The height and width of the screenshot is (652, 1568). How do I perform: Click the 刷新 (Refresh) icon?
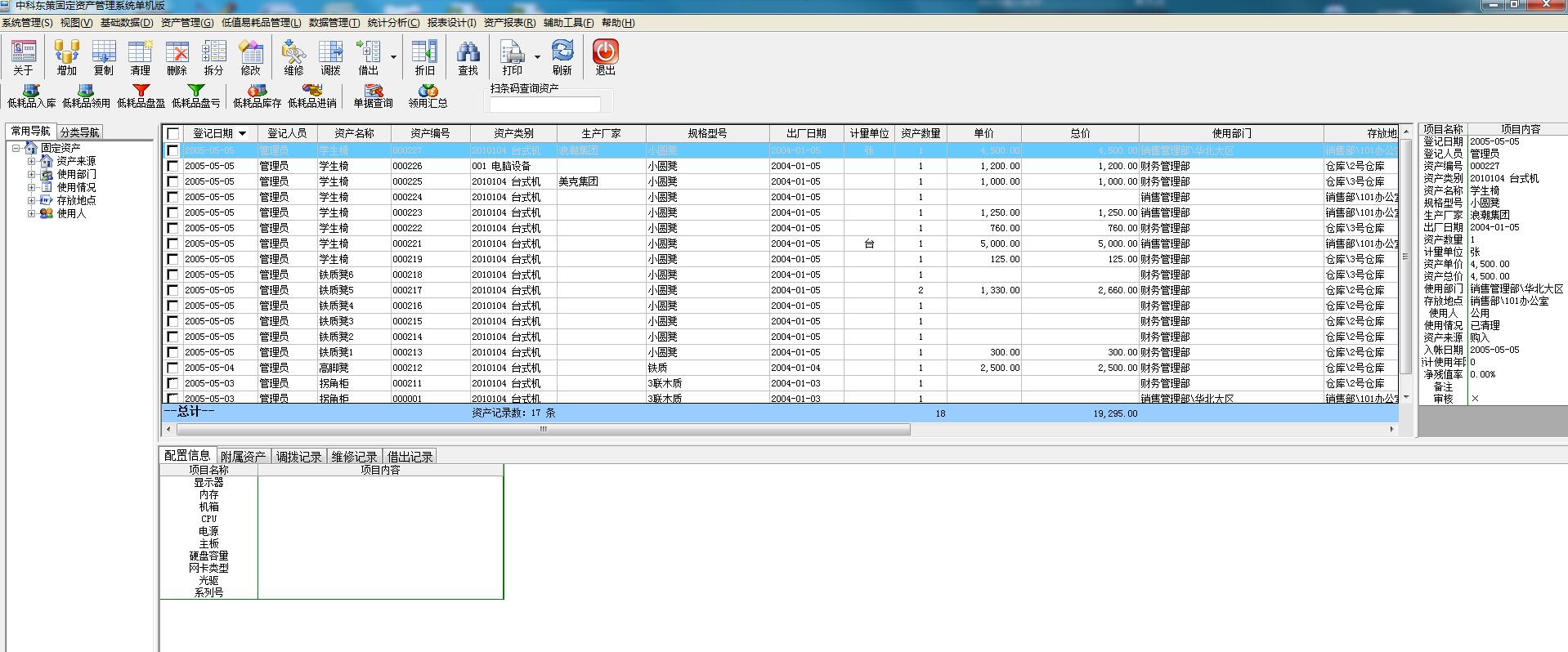tap(562, 56)
